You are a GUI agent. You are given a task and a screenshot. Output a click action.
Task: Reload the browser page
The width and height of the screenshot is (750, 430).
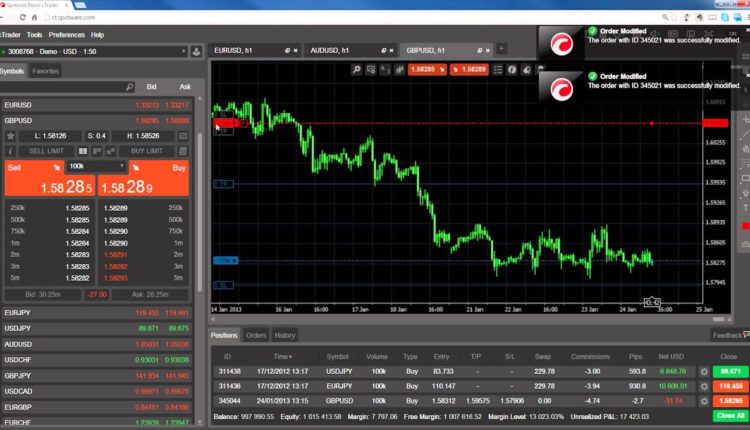[22, 17]
